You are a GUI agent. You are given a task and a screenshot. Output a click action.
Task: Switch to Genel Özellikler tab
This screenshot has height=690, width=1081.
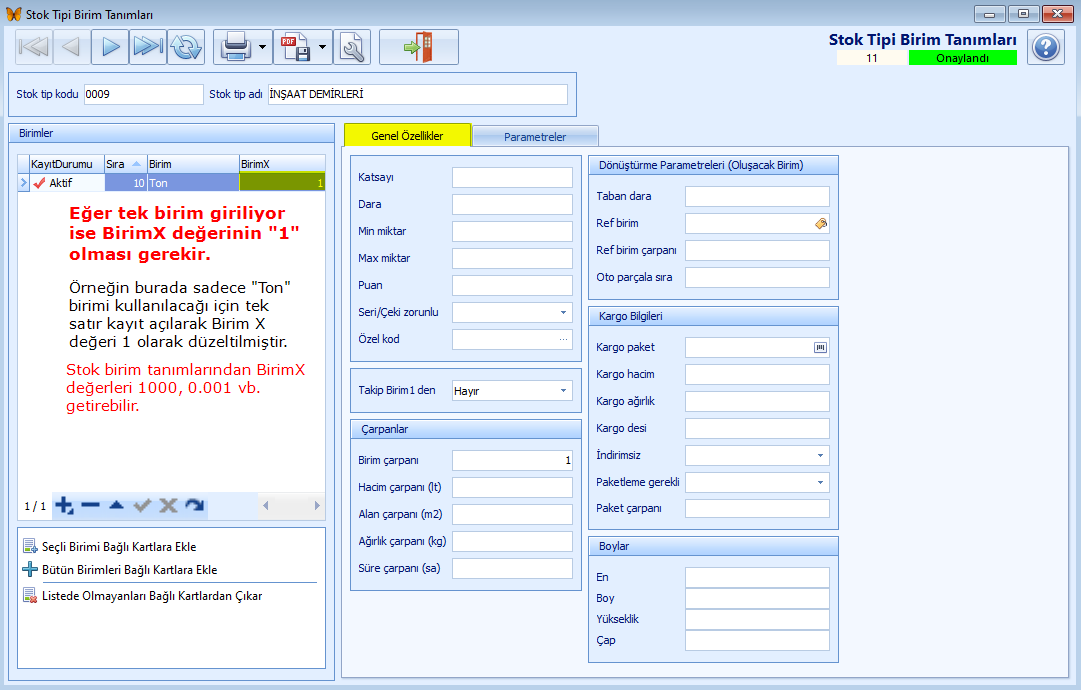point(407,136)
